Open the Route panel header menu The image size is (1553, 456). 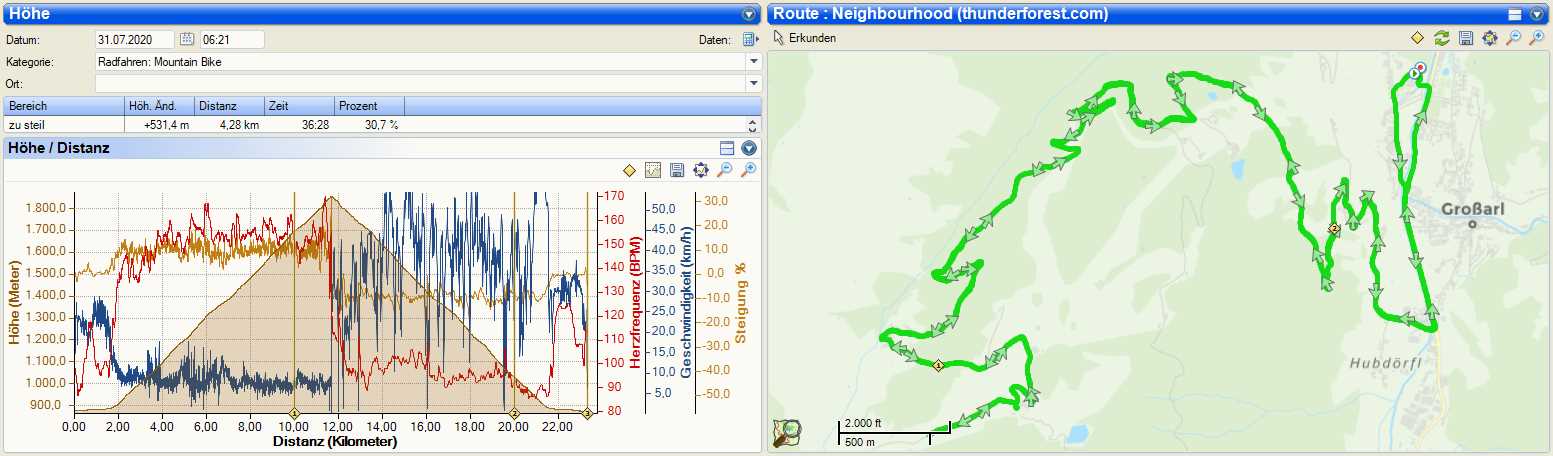[x=1537, y=14]
